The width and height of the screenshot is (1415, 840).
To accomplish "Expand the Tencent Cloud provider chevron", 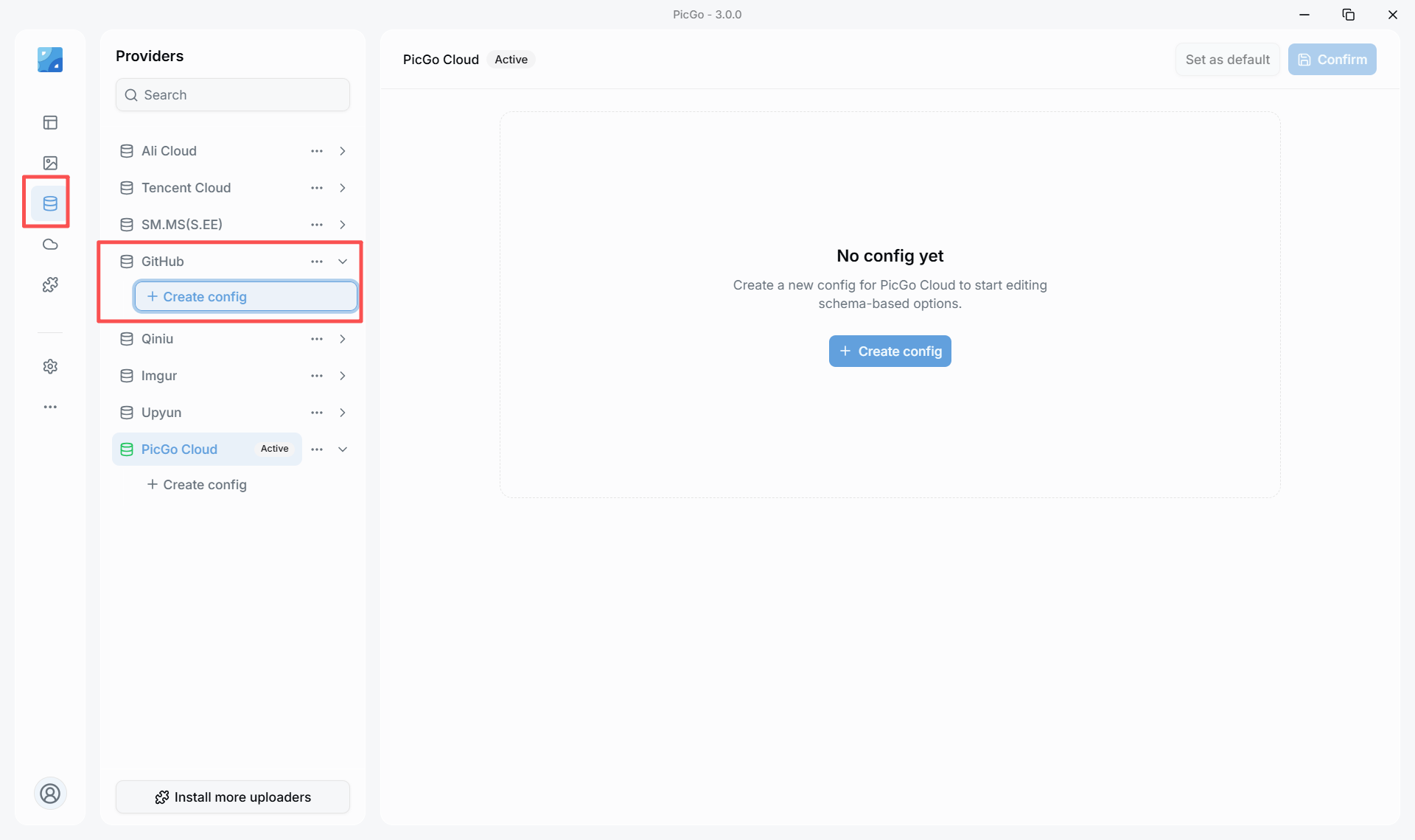I will click(x=343, y=188).
